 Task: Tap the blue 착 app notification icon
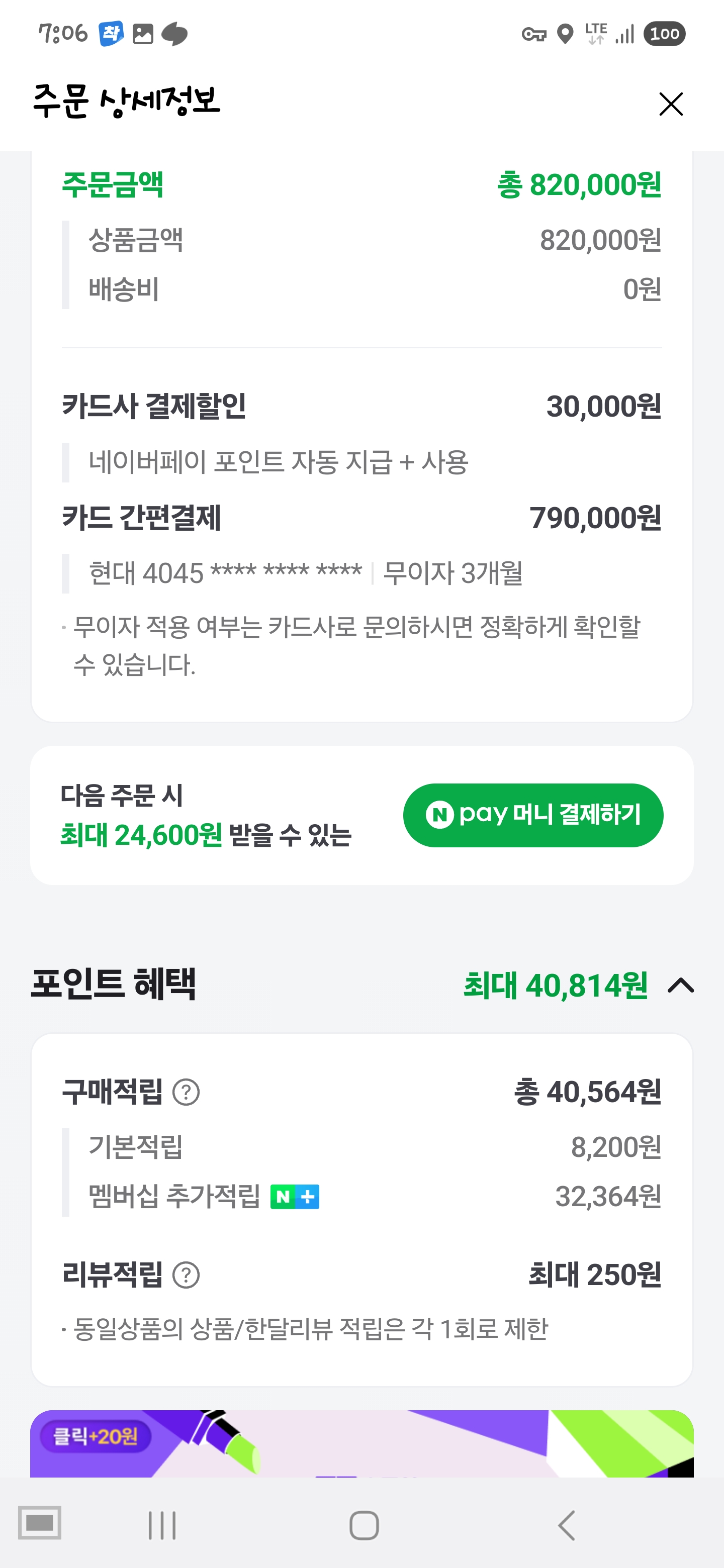pos(111,34)
